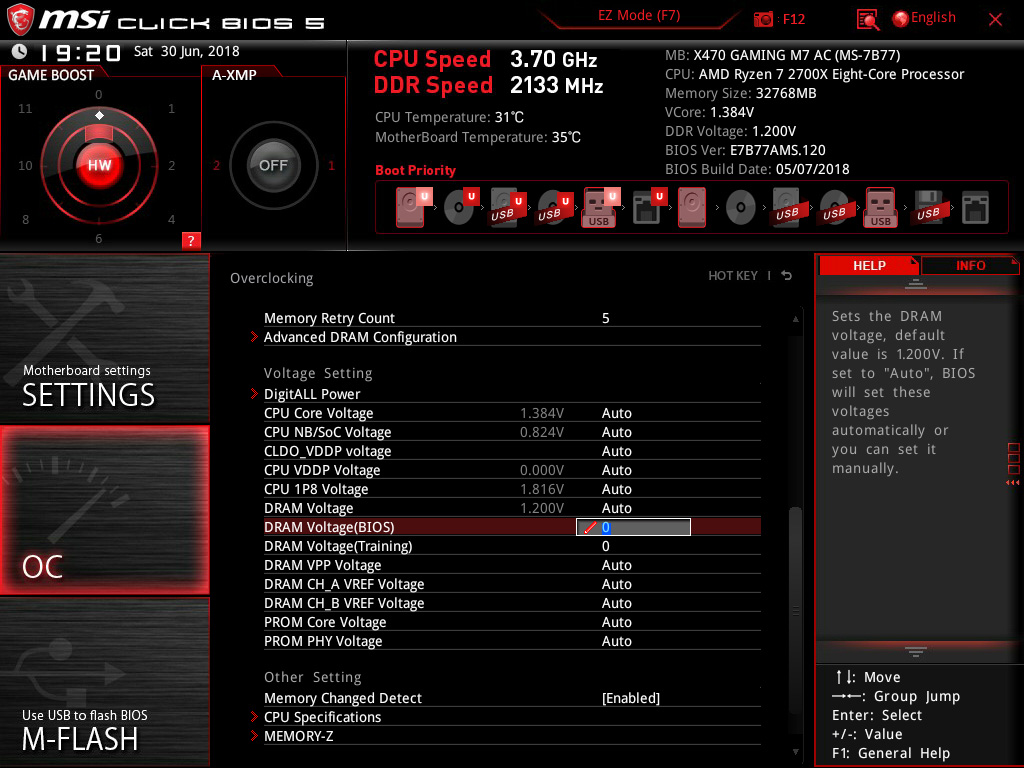
Task: Select the UEFI USB key boot icon
Action: click(600, 207)
